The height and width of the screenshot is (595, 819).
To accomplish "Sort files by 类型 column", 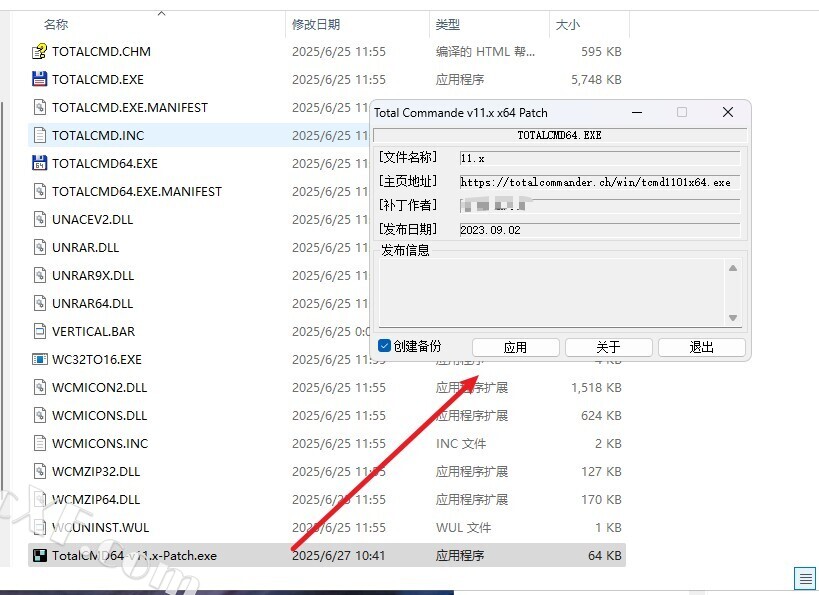I will (x=448, y=25).
